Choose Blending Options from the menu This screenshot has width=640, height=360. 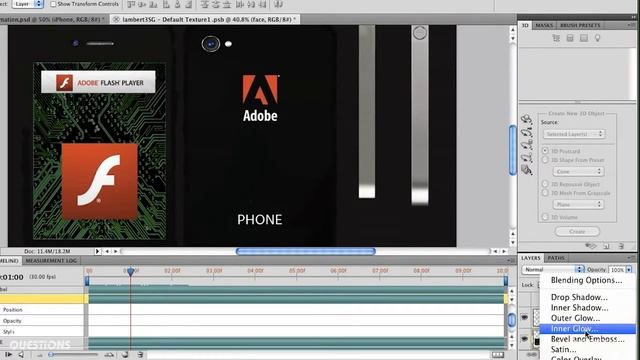coord(587,280)
